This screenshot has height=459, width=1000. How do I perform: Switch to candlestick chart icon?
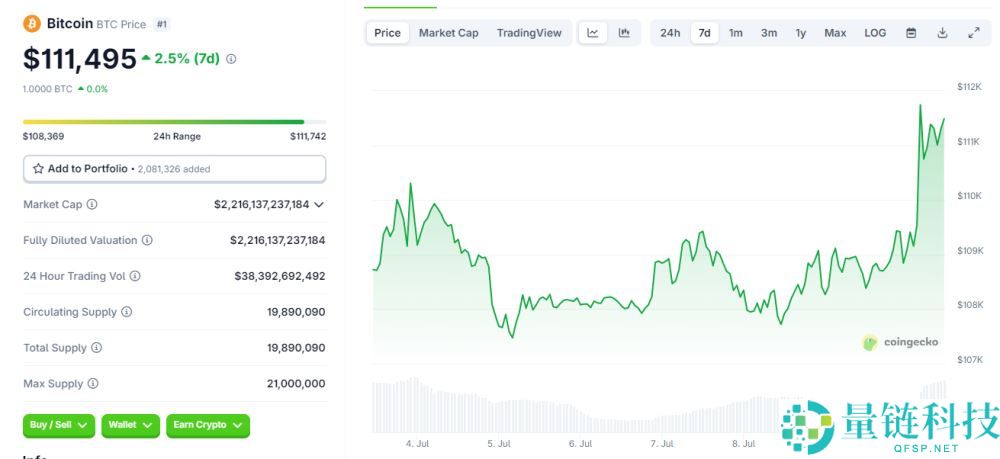pyautogui.click(x=624, y=33)
